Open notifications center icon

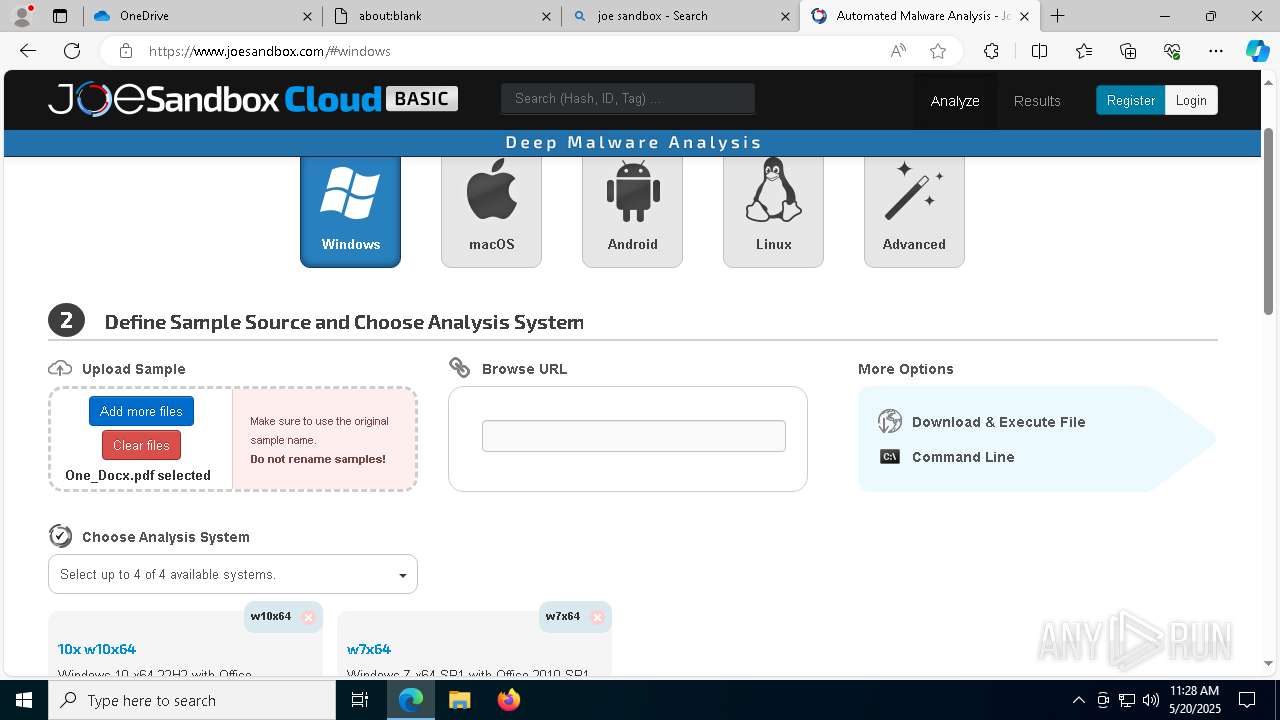[x=1247, y=700]
